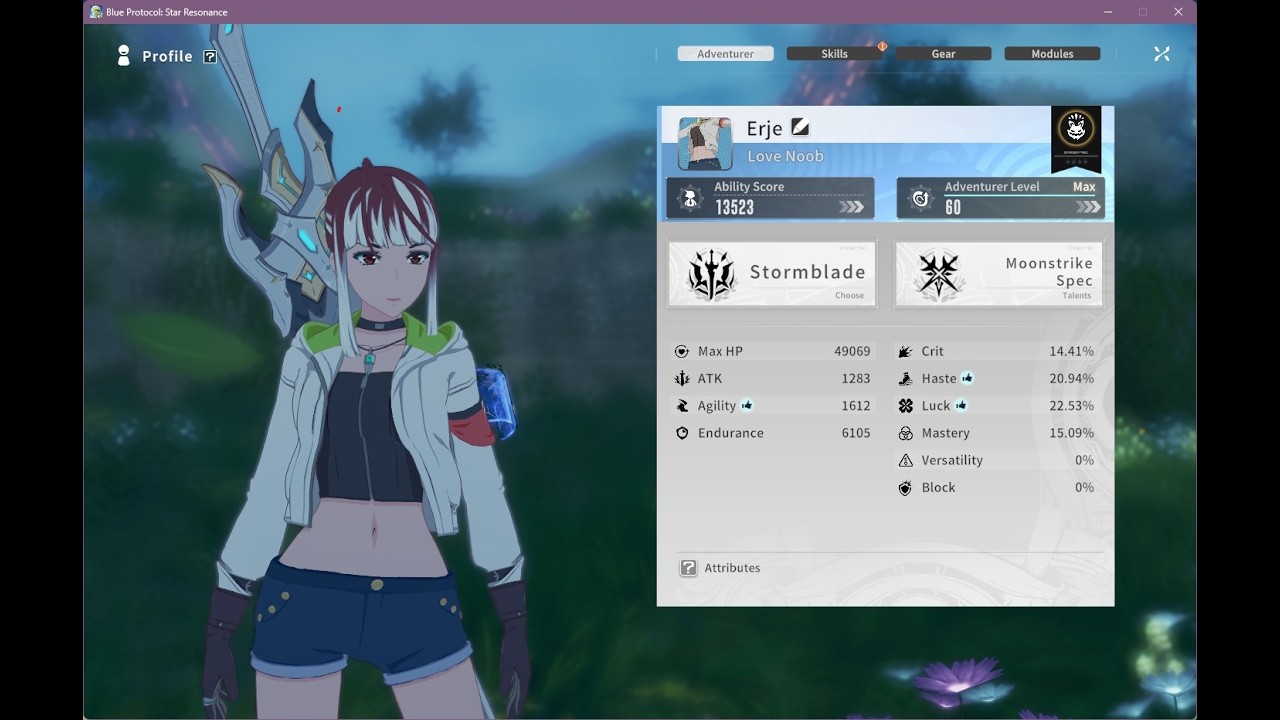Click the Luck clover icon
This screenshot has height=720, width=1280.
click(x=905, y=406)
